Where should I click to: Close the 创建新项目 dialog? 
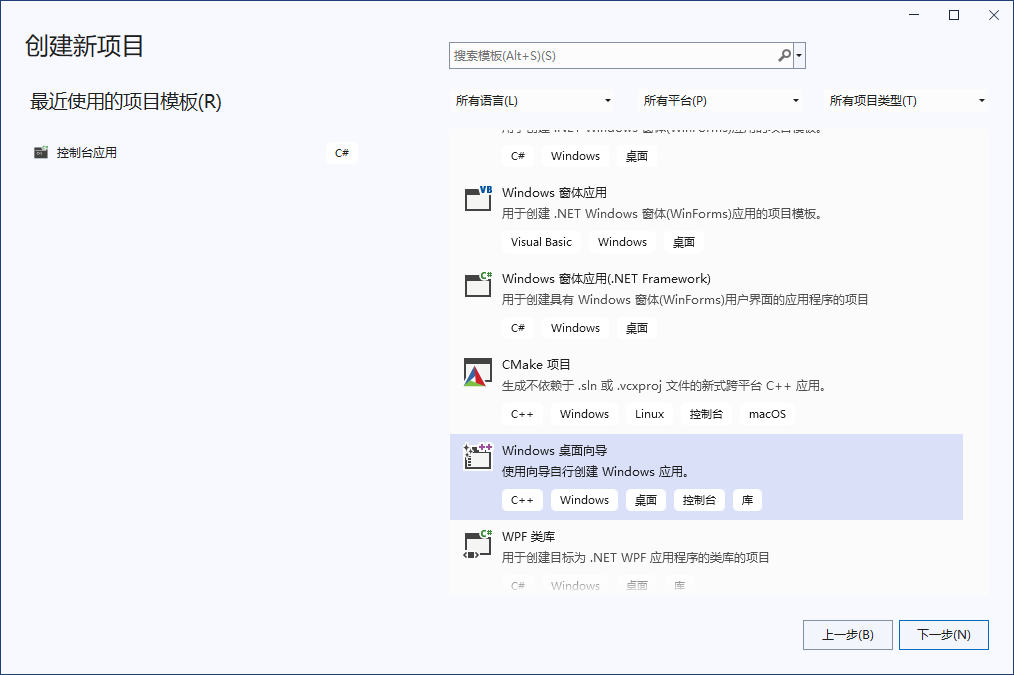point(994,15)
